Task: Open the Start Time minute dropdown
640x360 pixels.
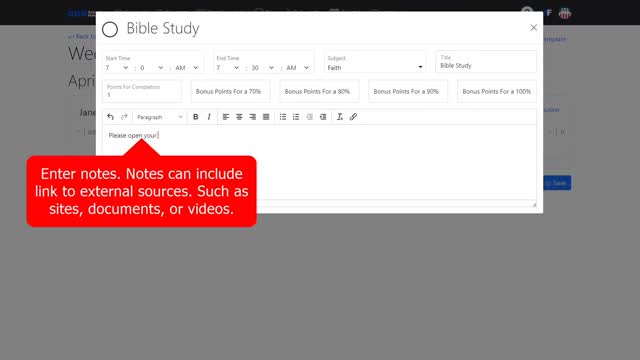Action: pos(151,68)
